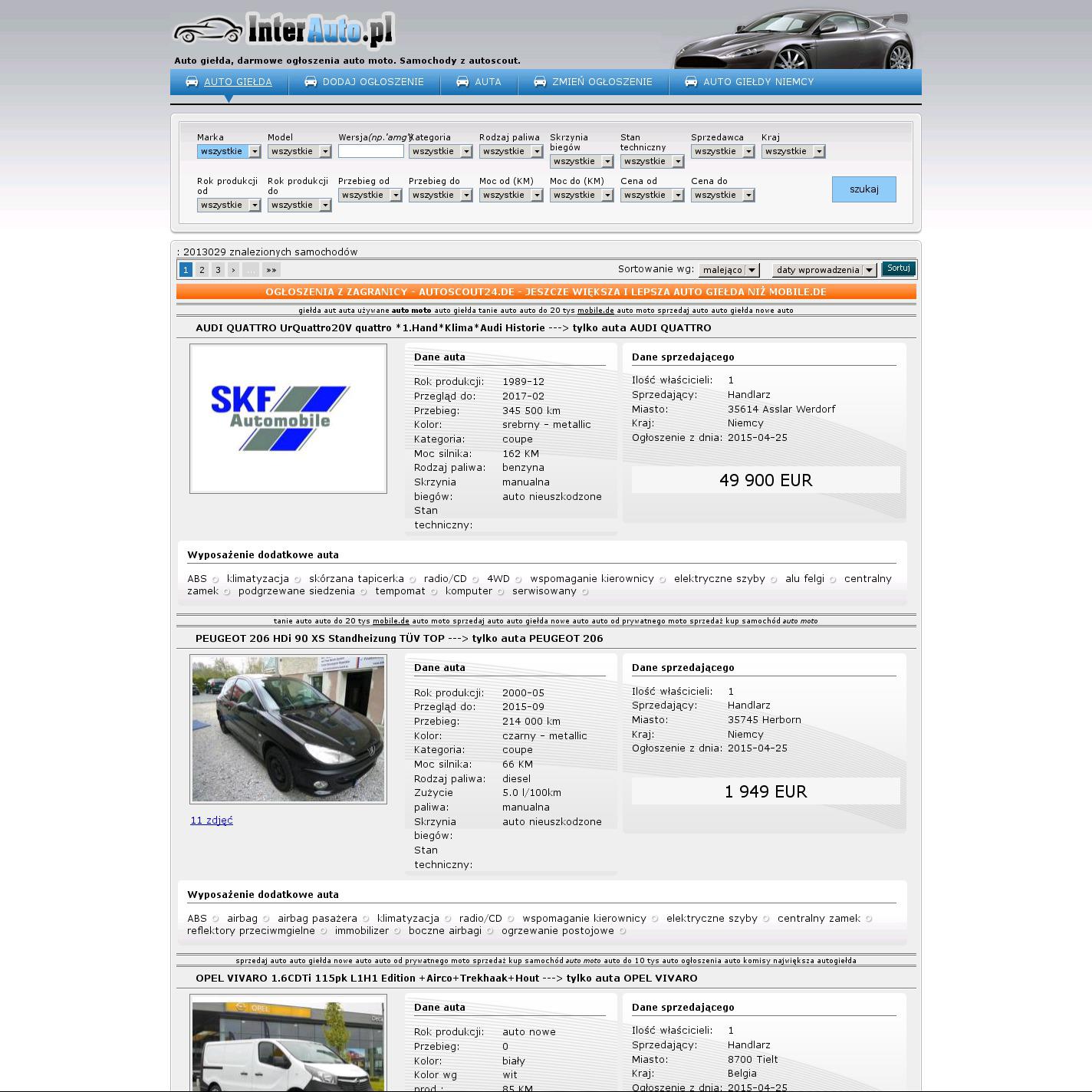The width and height of the screenshot is (1092, 1092).
Task: Open the Moc do (KM) dropdown
Action: [x=581, y=196]
